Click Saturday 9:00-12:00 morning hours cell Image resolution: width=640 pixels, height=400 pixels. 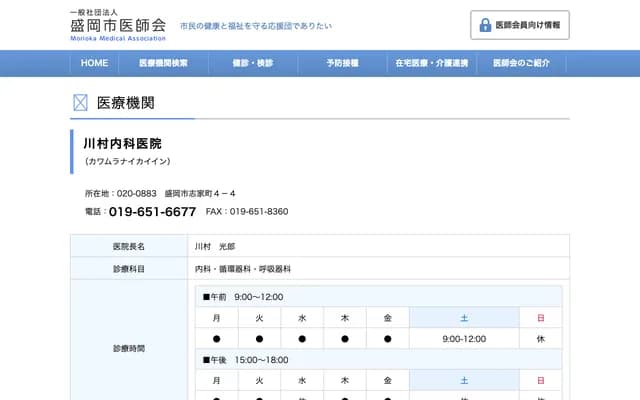[463, 339]
